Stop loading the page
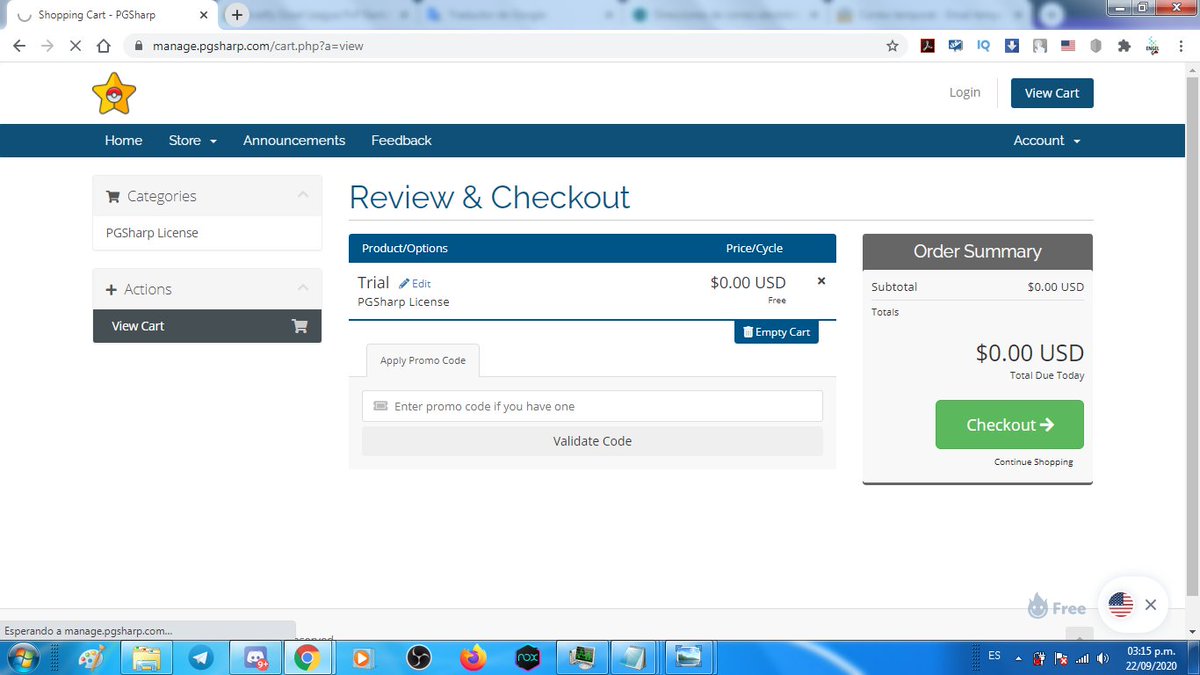 (75, 46)
